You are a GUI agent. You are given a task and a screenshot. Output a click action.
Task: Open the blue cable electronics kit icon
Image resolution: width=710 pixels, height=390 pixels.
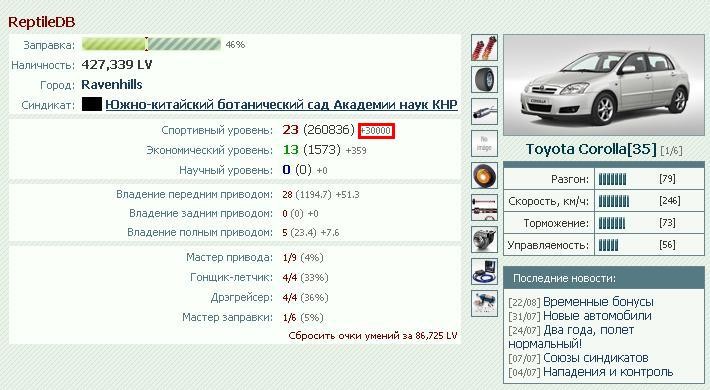(484, 271)
